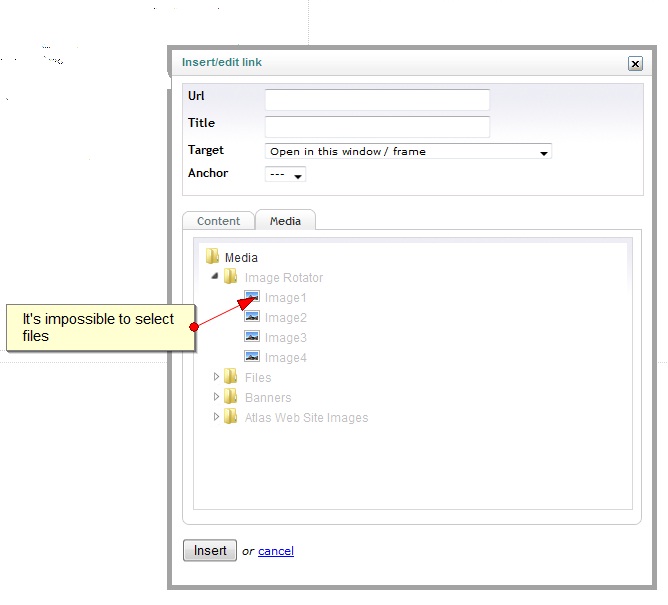Viewport: 668px width, 605px height.
Task: Open the Anchor dropdown
Action: (x=285, y=175)
